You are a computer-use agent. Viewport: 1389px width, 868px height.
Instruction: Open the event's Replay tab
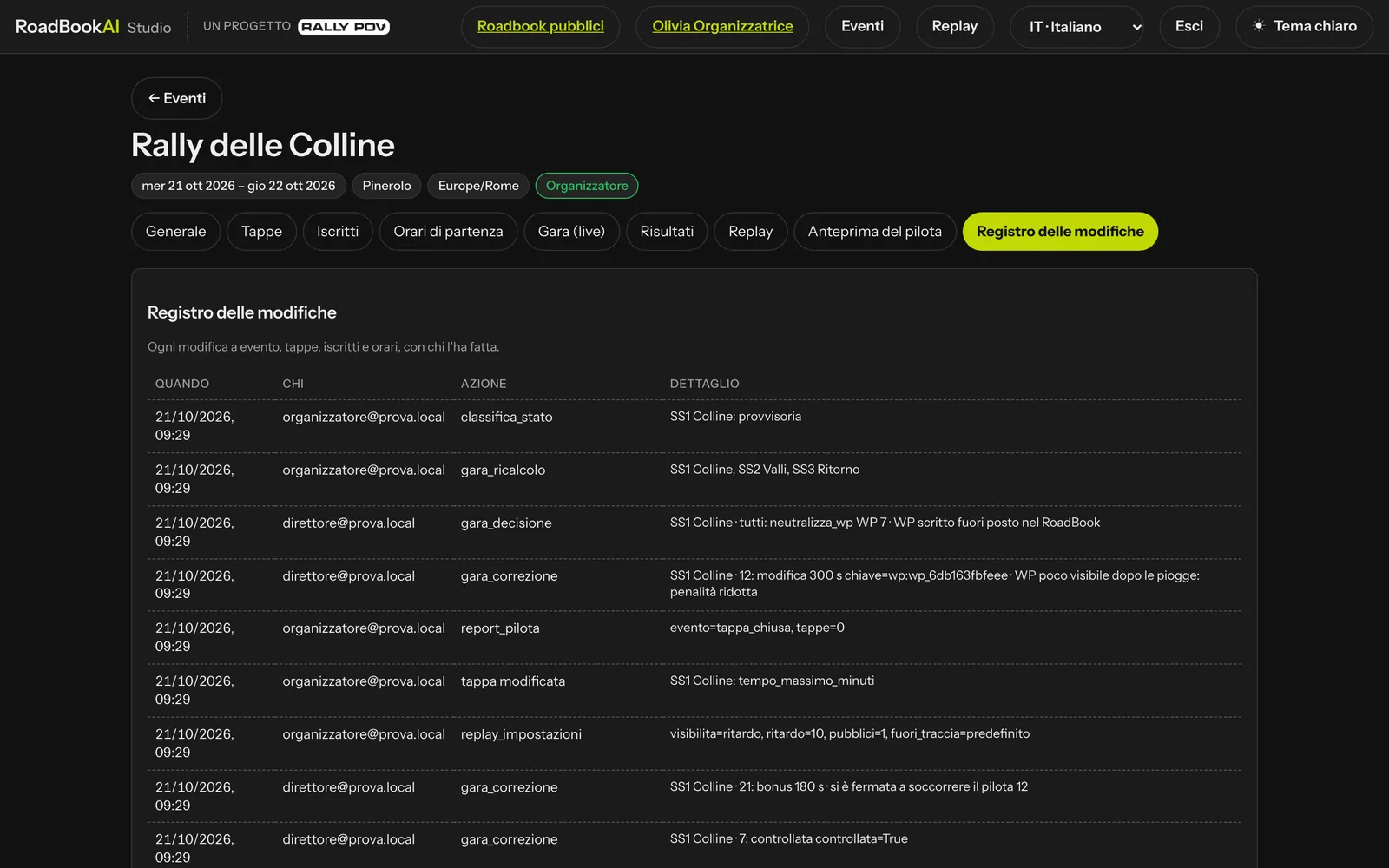pyautogui.click(x=750, y=232)
